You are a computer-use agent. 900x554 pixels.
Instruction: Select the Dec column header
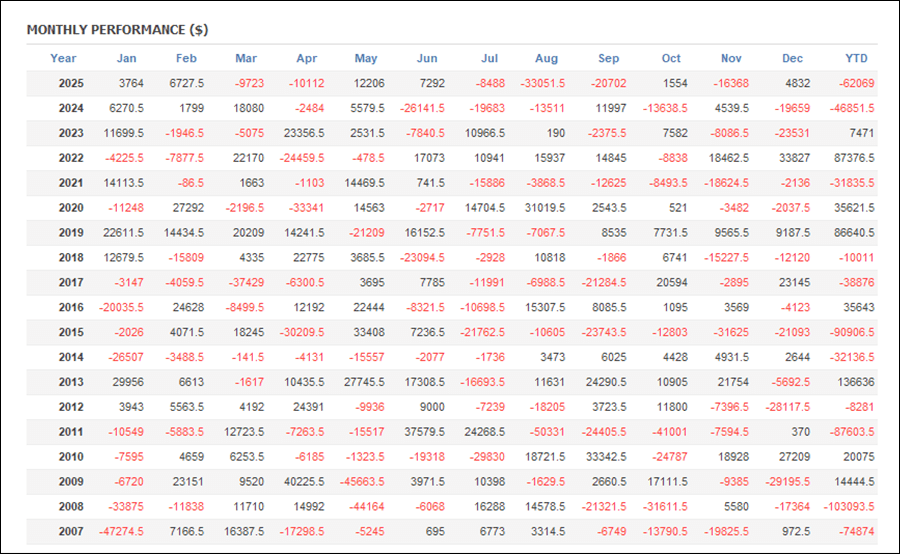[792, 58]
